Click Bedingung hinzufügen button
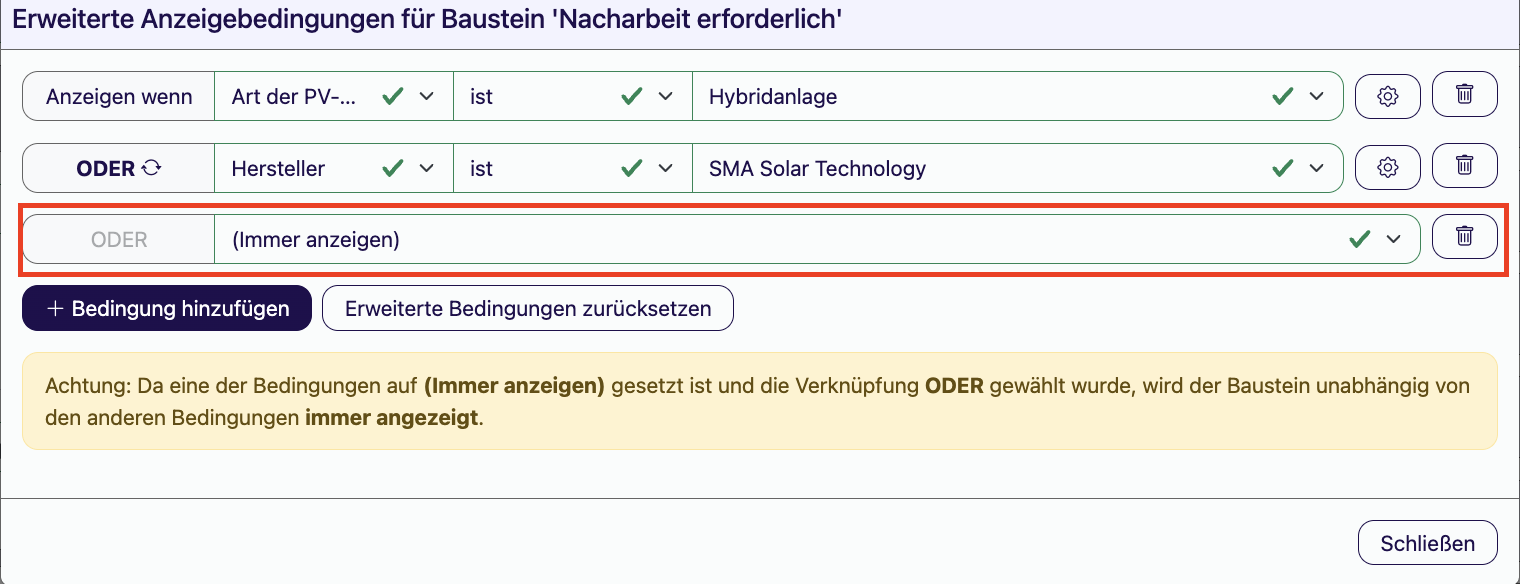The width and height of the screenshot is (1520, 584). coord(167,308)
